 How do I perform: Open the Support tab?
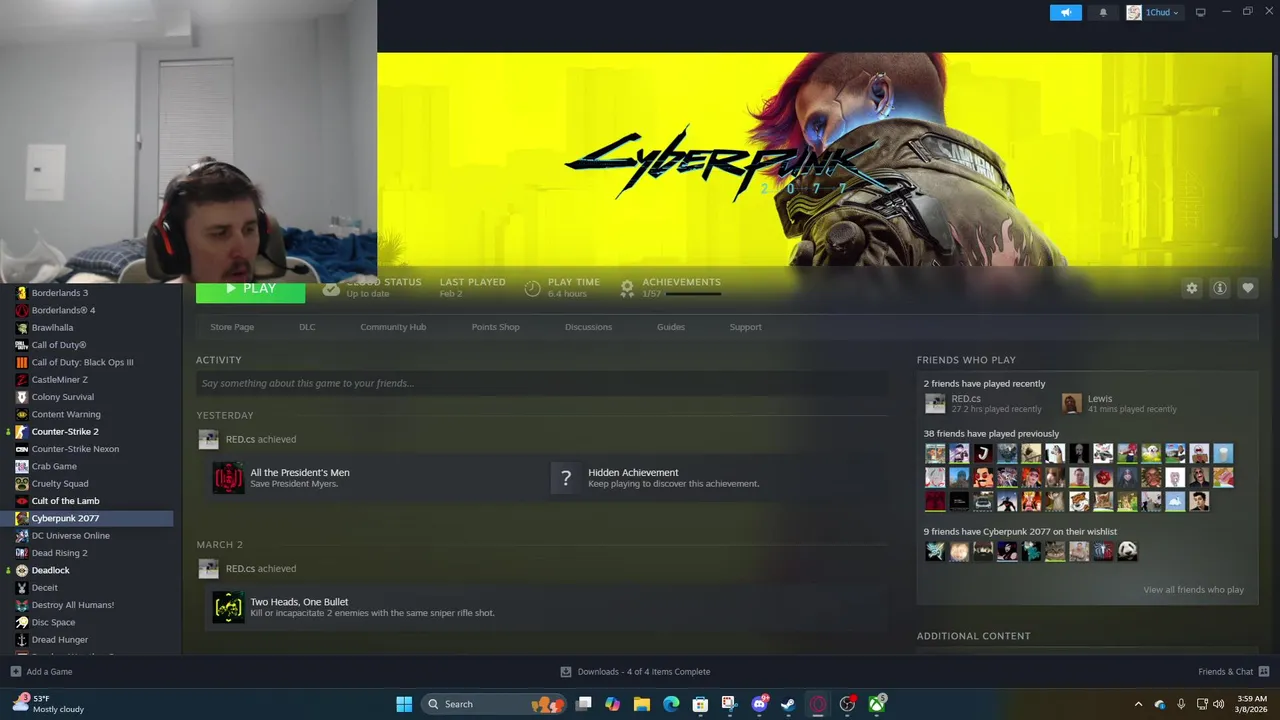pos(745,327)
